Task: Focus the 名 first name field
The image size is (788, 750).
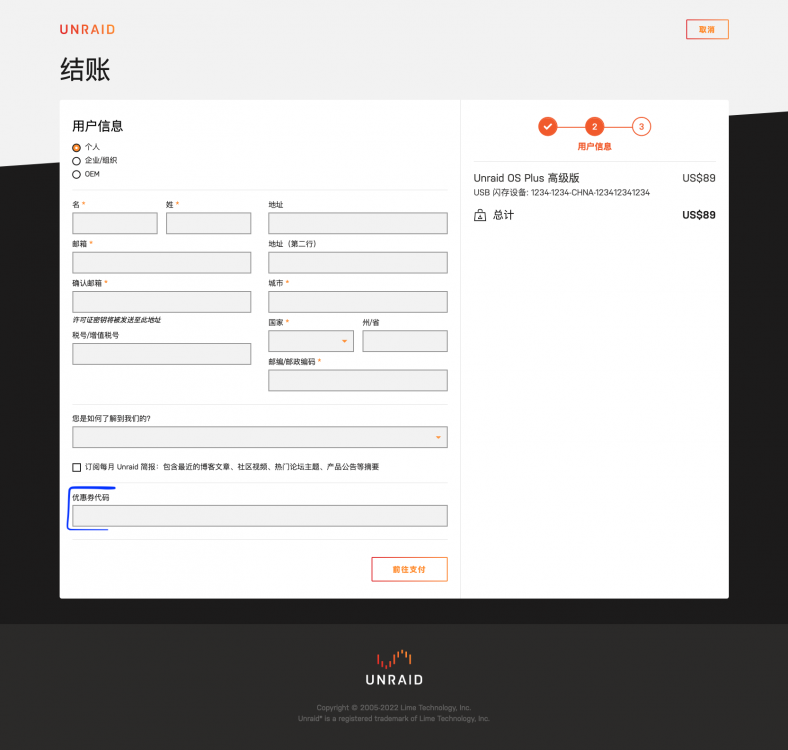Action: coord(115,223)
